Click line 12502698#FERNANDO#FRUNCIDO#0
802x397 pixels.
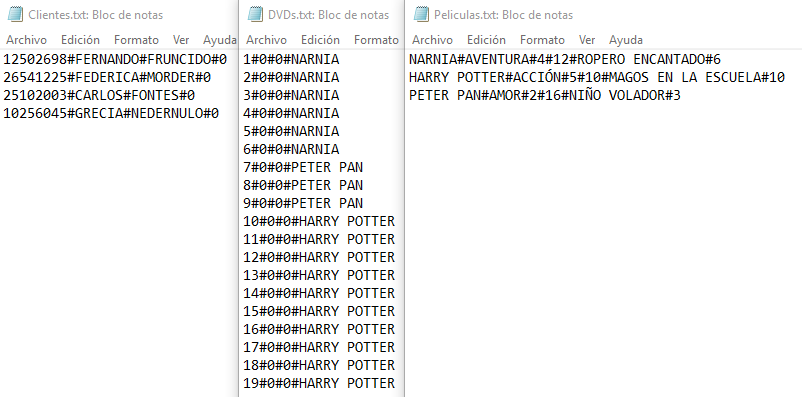click(x=115, y=60)
